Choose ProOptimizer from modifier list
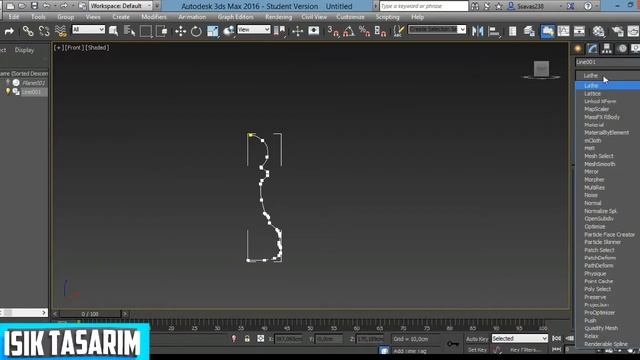 [599, 313]
